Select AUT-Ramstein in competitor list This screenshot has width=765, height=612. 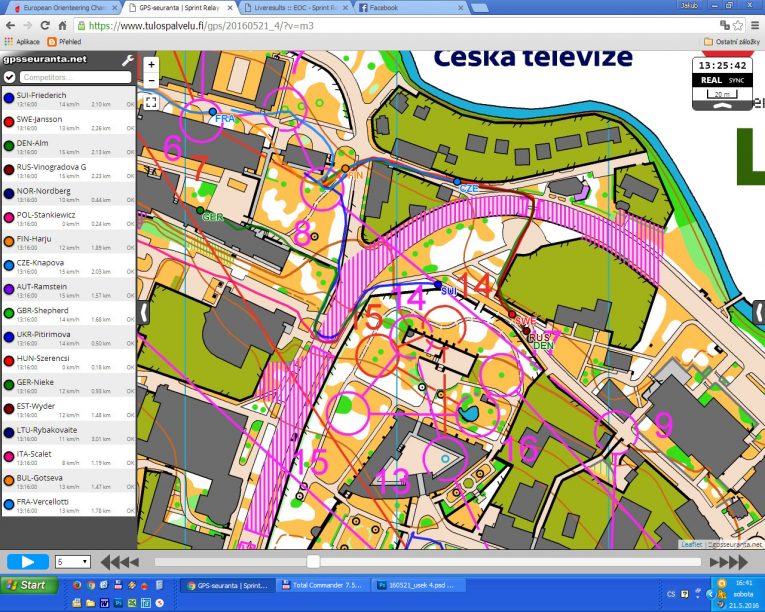tap(68, 289)
